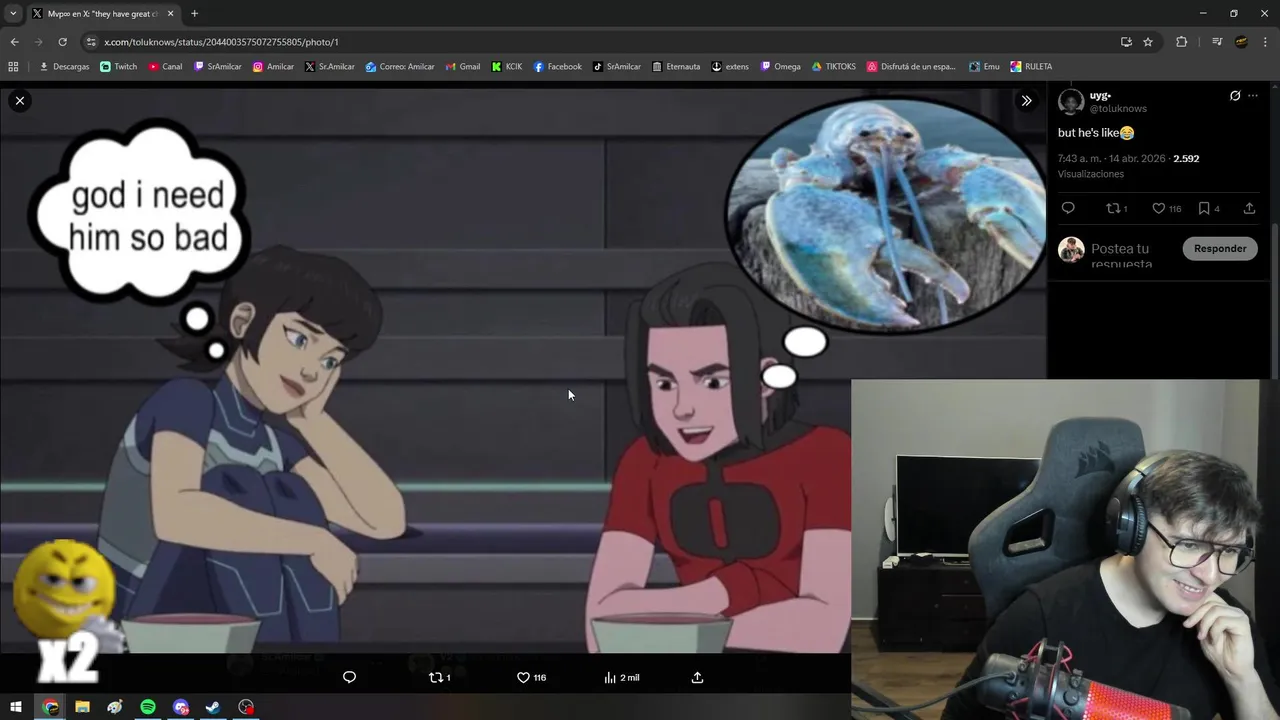Like using heart below the photo
The image size is (1280, 720).
[x=531, y=677]
